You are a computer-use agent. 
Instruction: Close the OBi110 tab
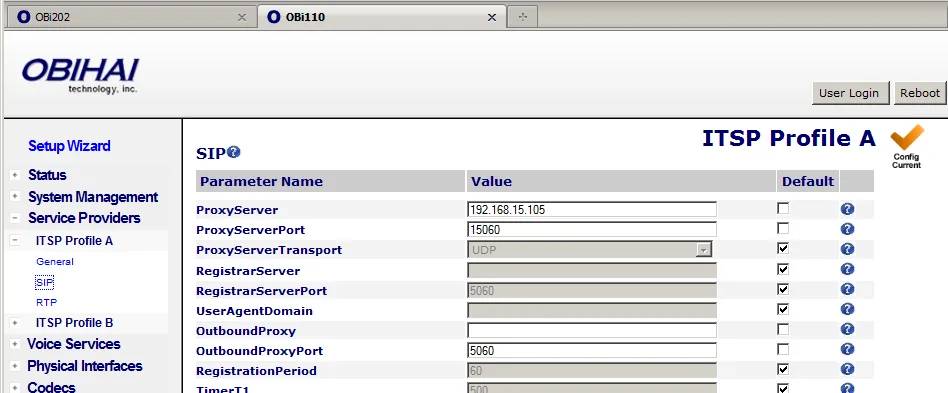pos(492,18)
